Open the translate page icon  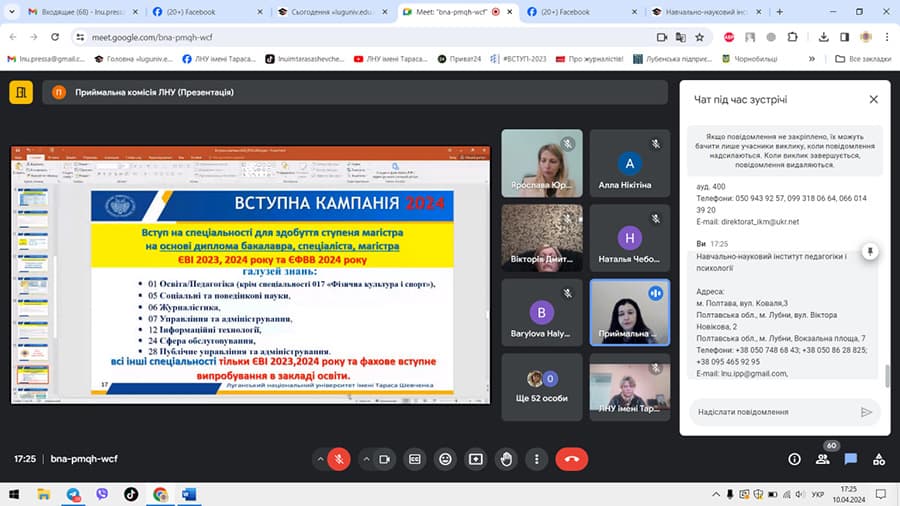tap(681, 37)
